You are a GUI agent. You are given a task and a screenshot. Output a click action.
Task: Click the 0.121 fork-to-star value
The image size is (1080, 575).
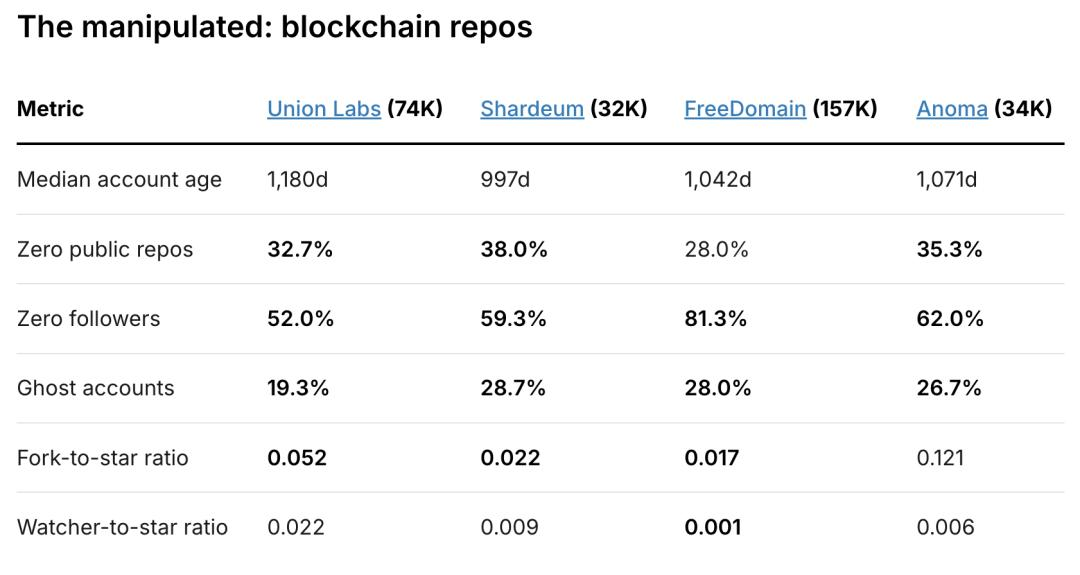click(940, 458)
